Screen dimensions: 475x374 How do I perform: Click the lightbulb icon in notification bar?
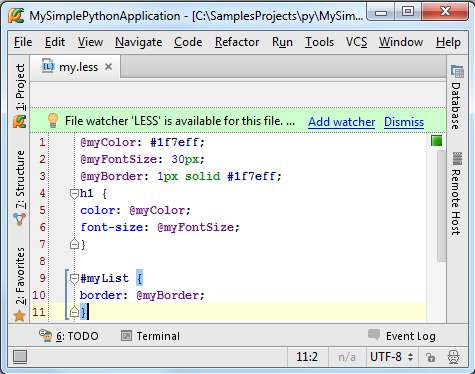[53, 120]
